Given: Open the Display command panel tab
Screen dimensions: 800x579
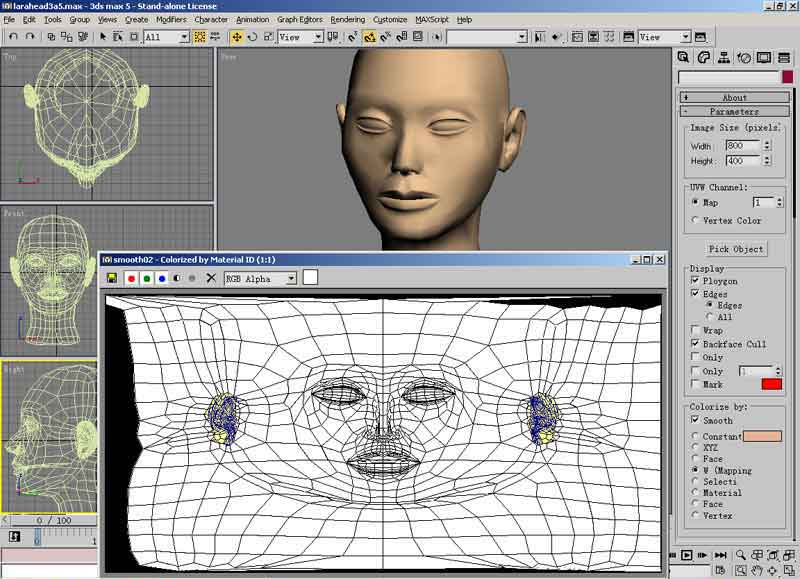Looking at the screenshot, I should 764,57.
